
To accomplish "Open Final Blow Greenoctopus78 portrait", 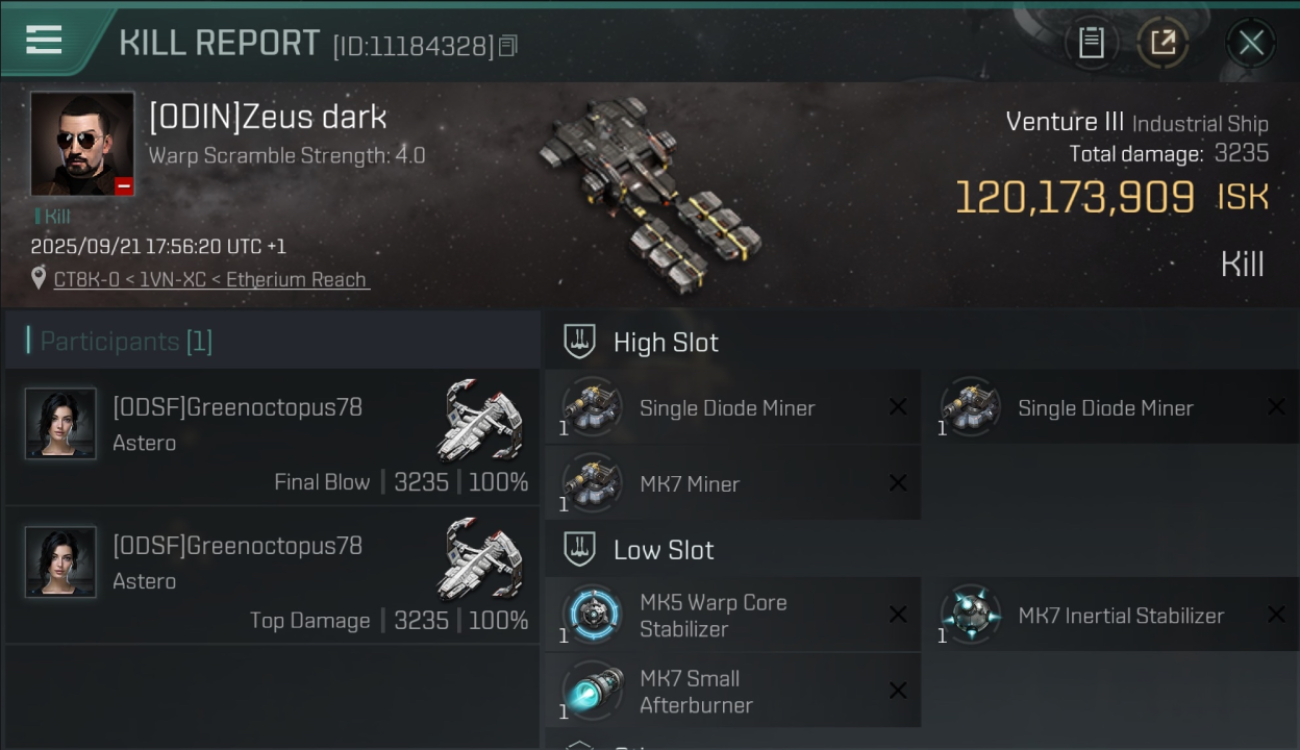I will pyautogui.click(x=61, y=424).
